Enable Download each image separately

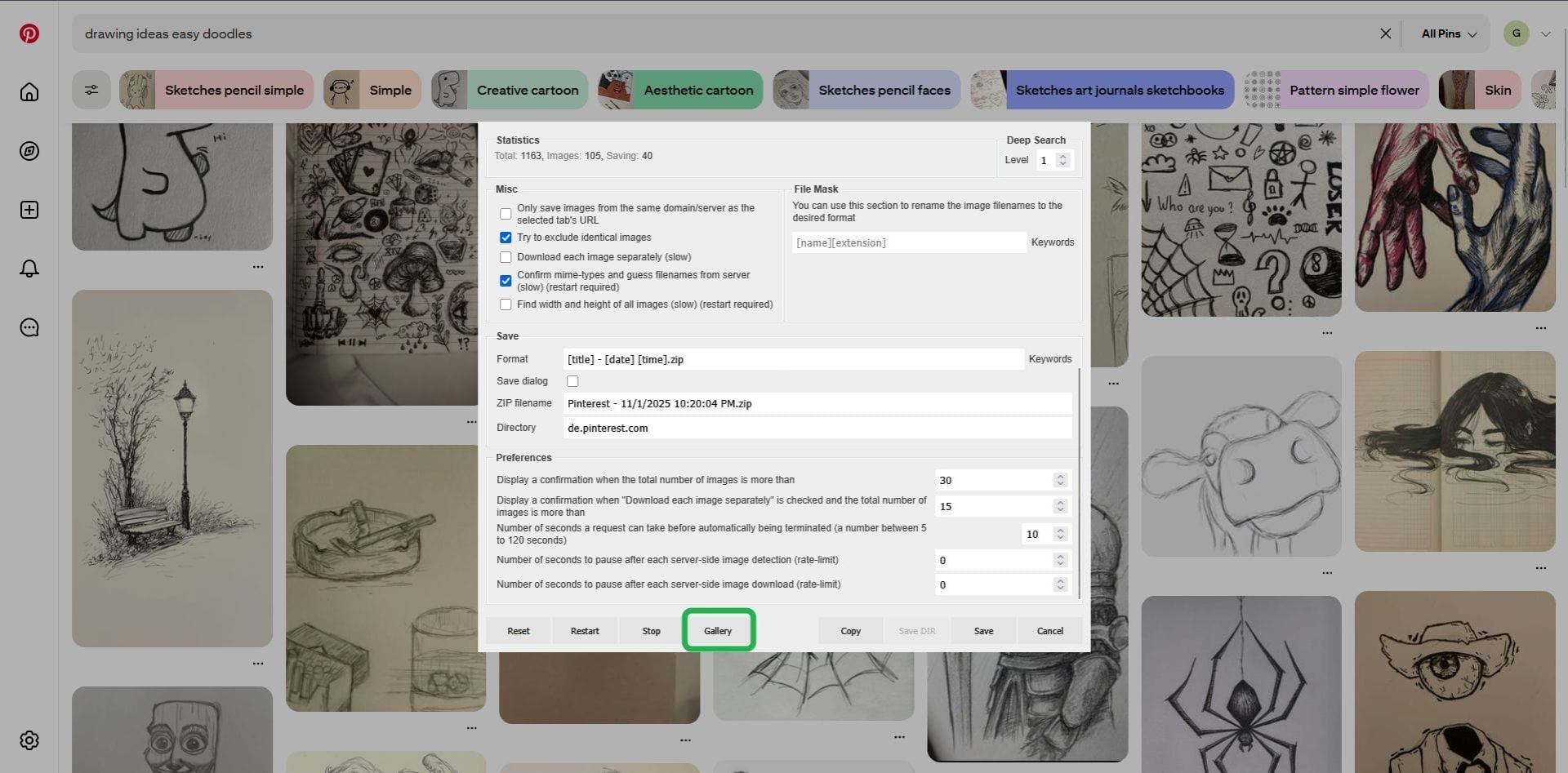(x=506, y=257)
